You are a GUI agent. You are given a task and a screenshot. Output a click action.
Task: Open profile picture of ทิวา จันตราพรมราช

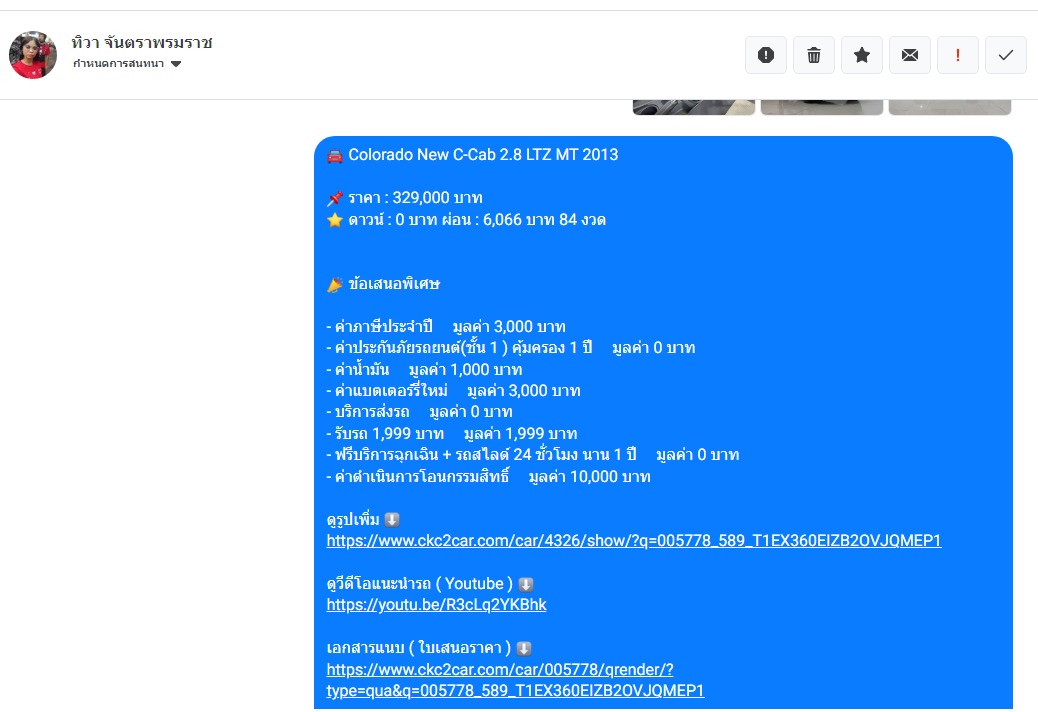coord(33,55)
